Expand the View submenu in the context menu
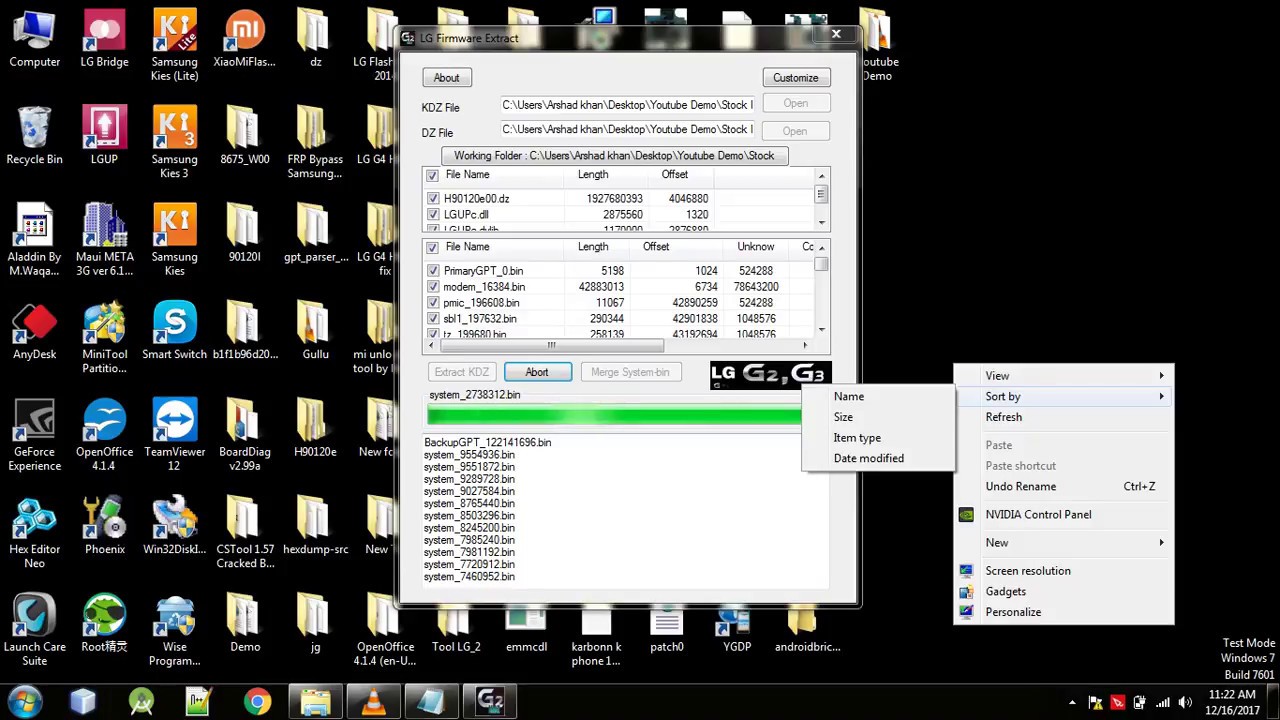Screen dimensions: 1280x720 pyautogui.click(x=1063, y=376)
